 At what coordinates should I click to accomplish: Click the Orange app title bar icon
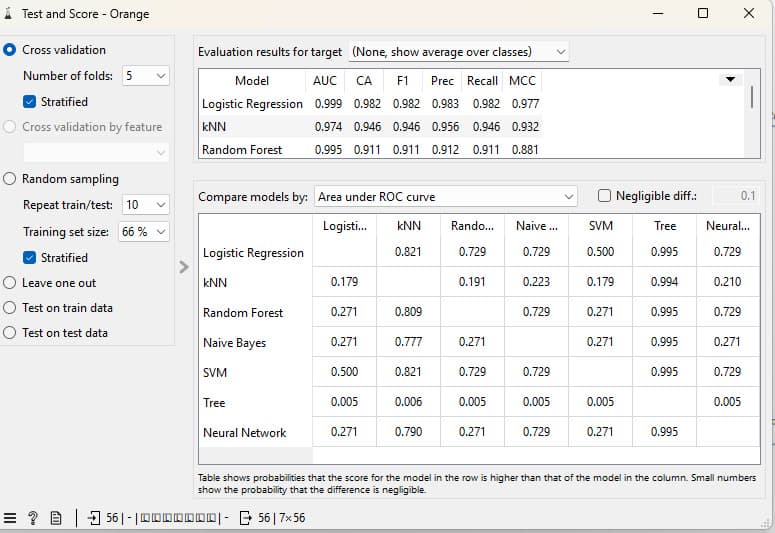click(8, 14)
